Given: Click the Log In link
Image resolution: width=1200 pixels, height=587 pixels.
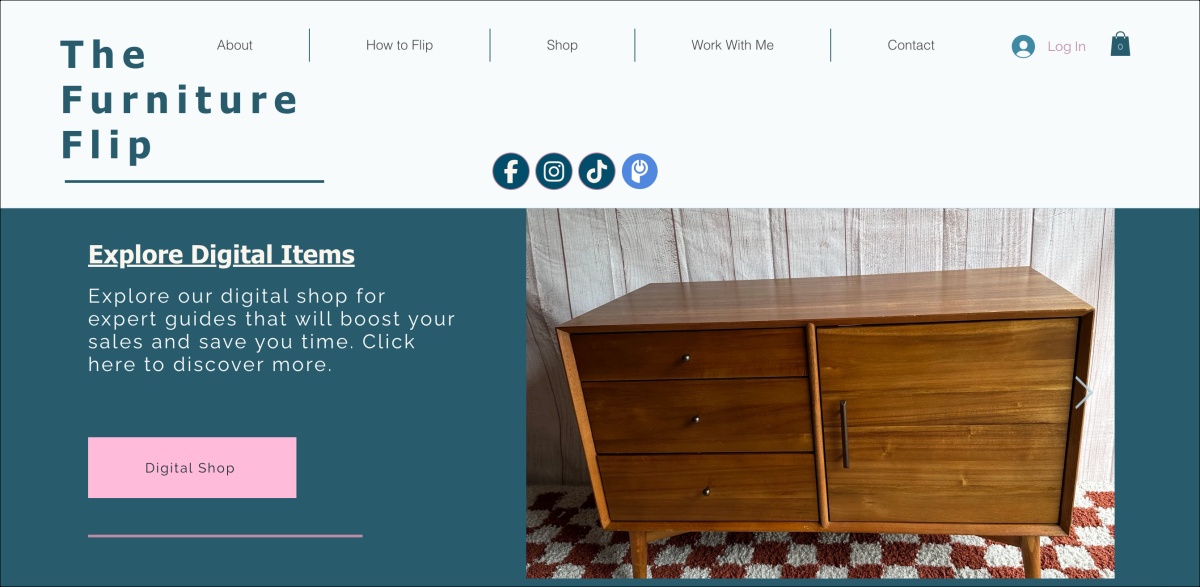Looking at the screenshot, I should pyautogui.click(x=1066, y=46).
